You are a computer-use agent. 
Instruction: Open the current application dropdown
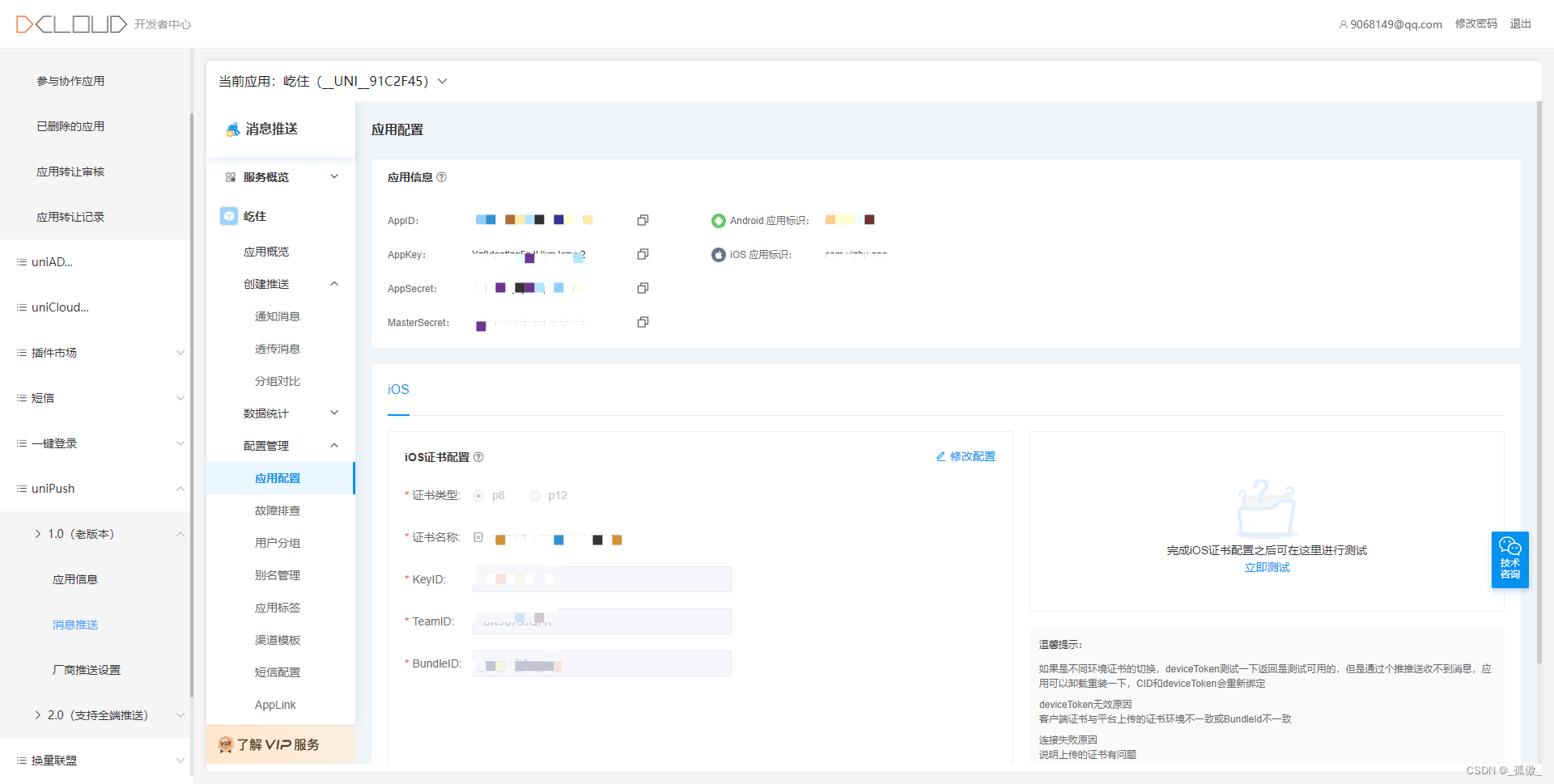click(443, 81)
